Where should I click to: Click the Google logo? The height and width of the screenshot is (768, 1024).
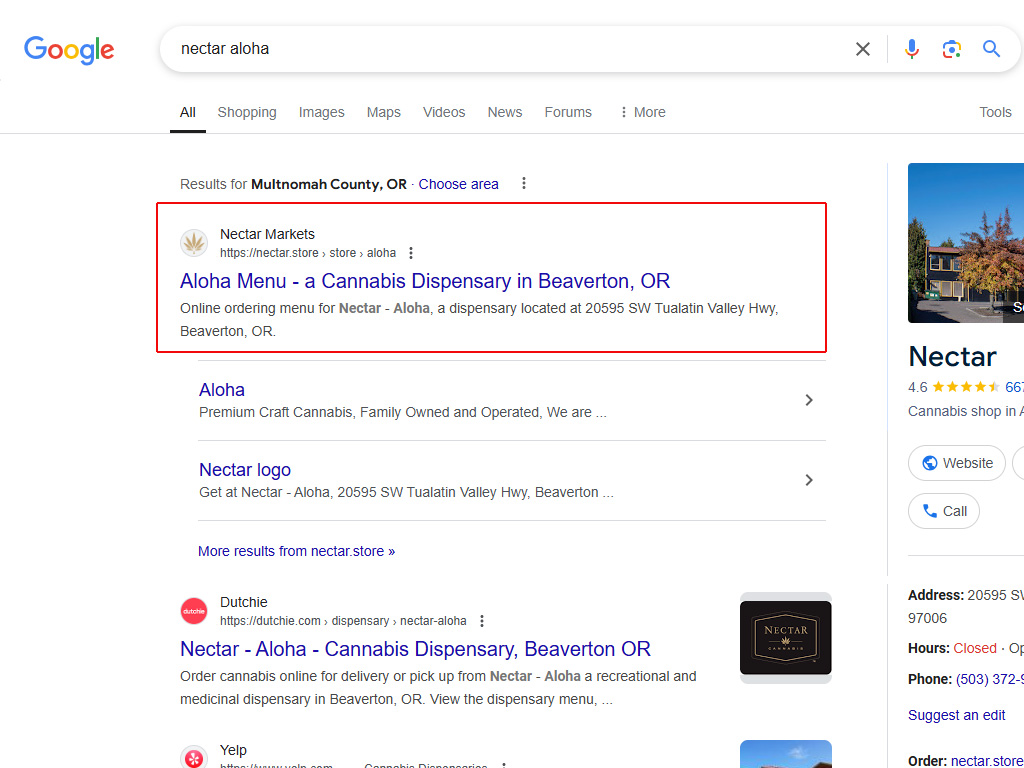tap(69, 49)
